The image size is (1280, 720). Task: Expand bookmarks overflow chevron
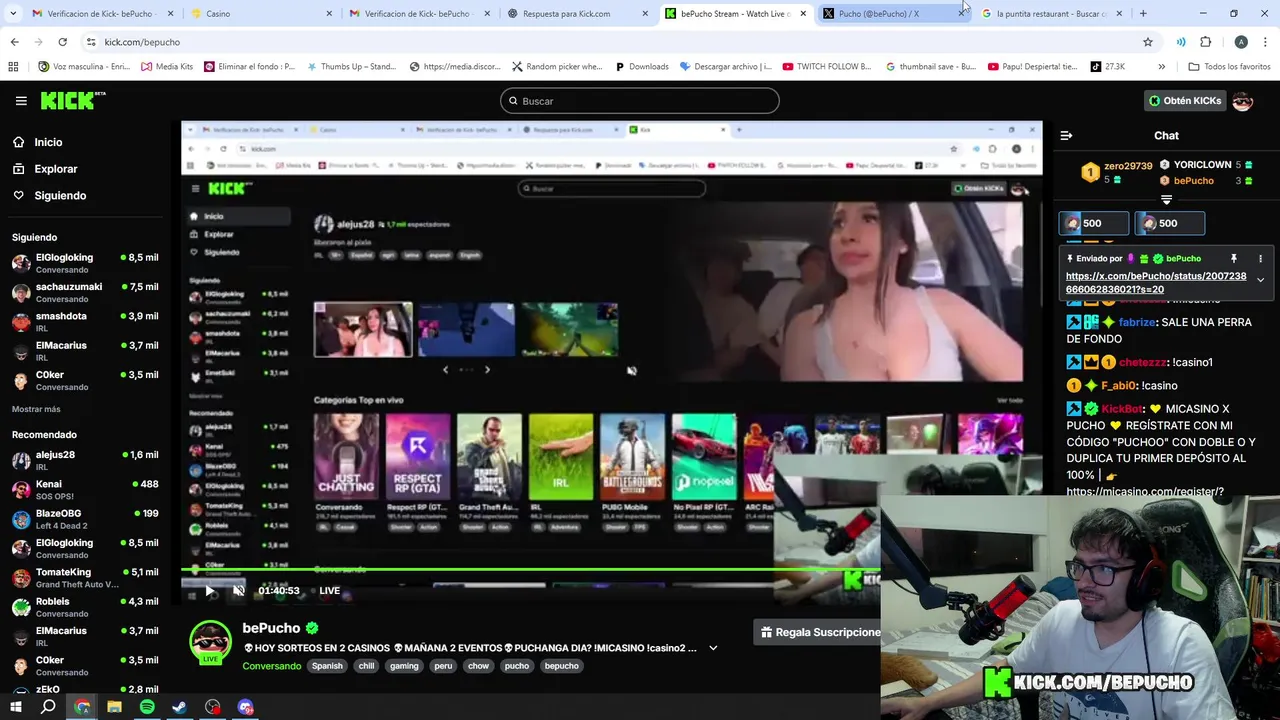coord(1161,67)
